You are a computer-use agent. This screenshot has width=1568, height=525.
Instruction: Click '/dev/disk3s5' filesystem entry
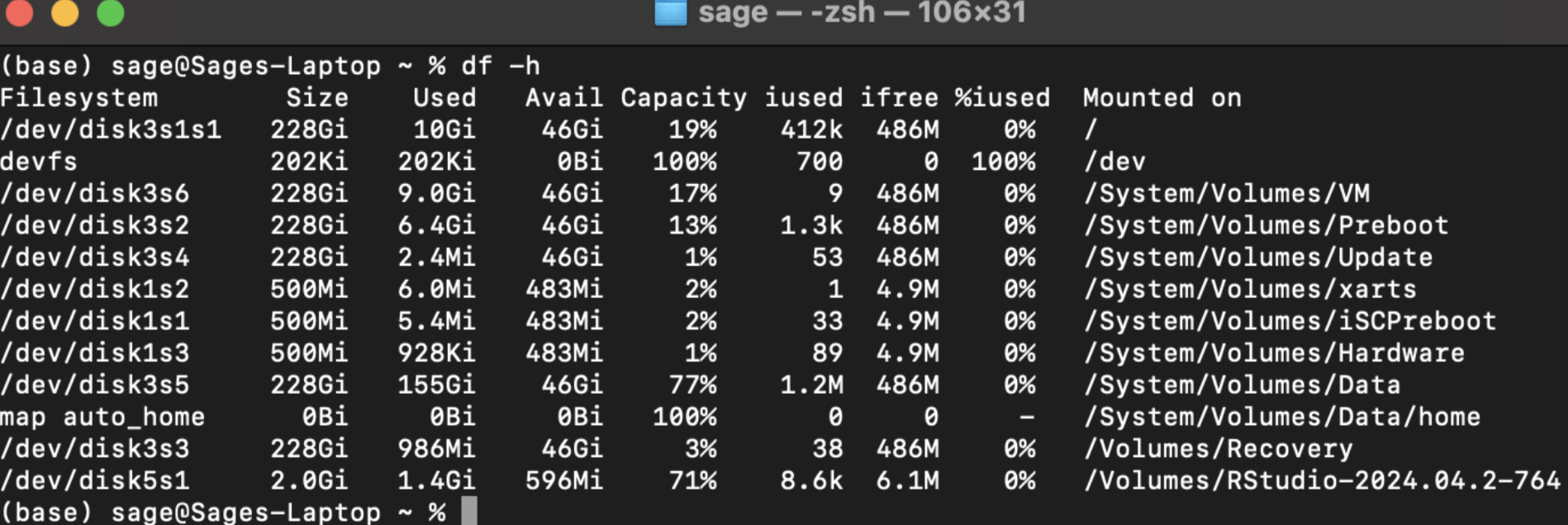95,385
